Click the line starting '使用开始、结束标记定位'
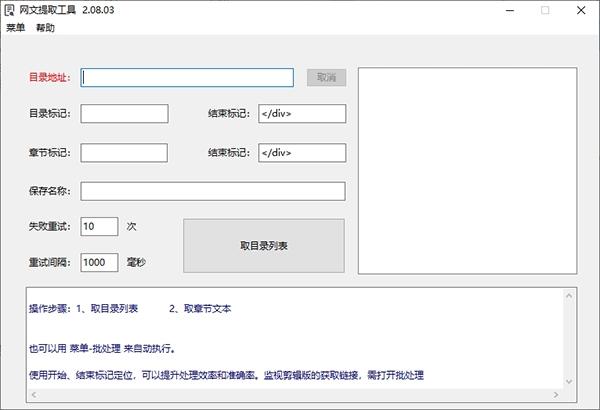Image resolution: width=600 pixels, height=410 pixels. pos(226,375)
